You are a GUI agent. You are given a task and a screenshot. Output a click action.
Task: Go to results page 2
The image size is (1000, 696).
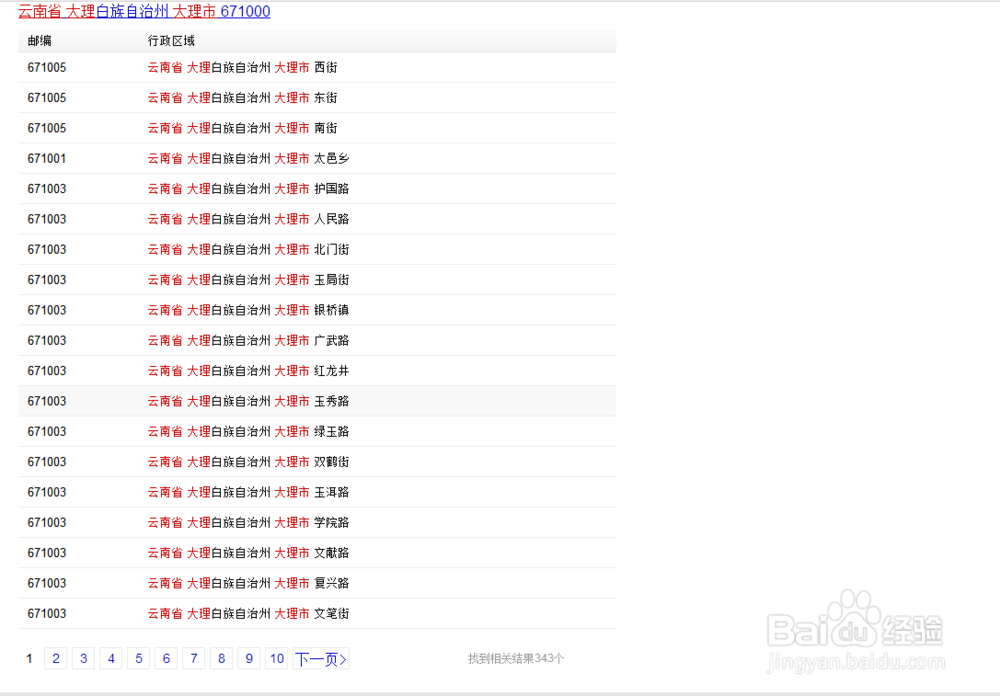[55, 658]
